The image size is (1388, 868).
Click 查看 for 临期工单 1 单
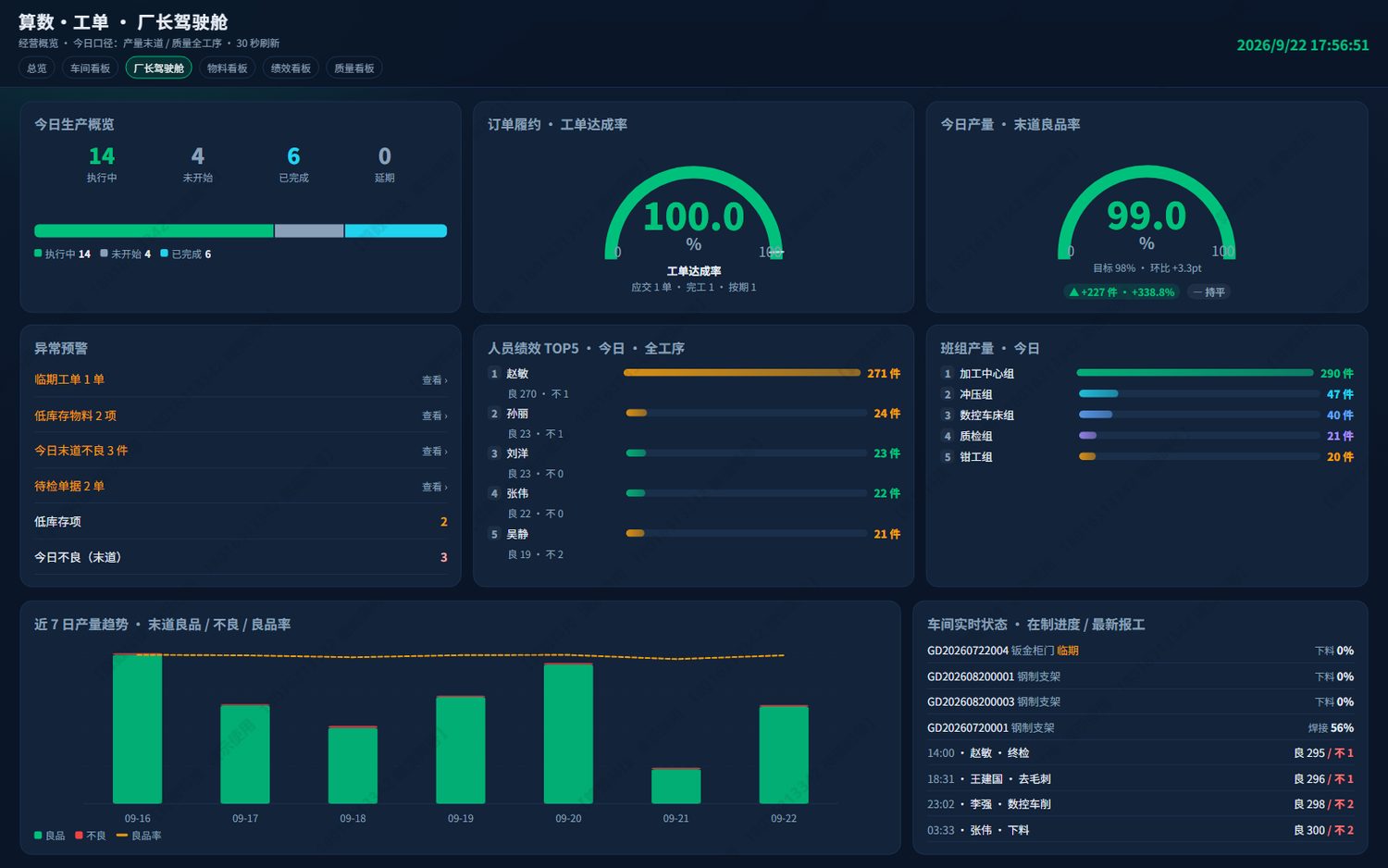tap(434, 380)
